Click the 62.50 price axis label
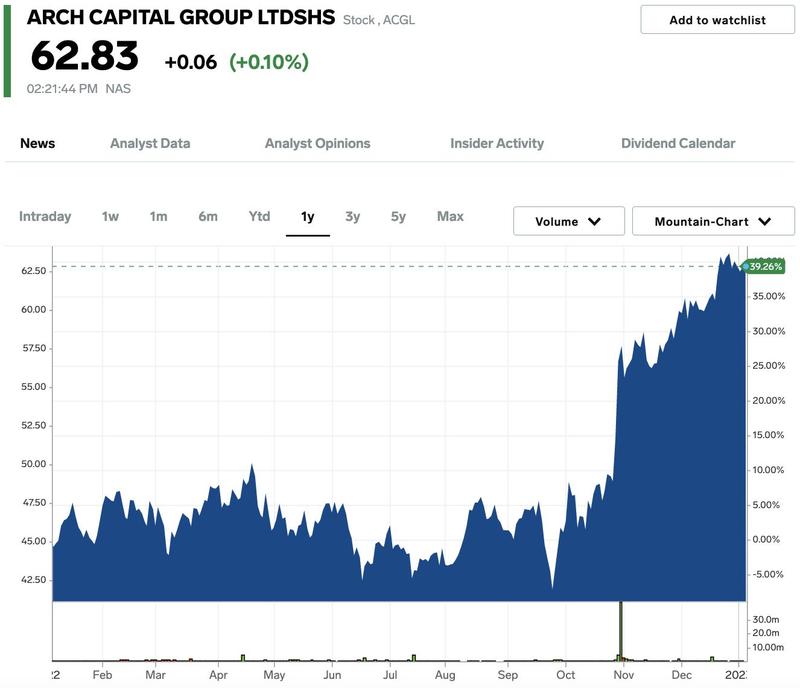 [33, 271]
